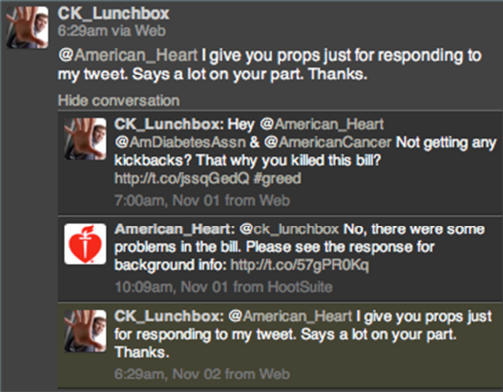Click CK_Lunchbox avatar in the highlighted tweet
This screenshot has height=392, width=503.
[85, 331]
